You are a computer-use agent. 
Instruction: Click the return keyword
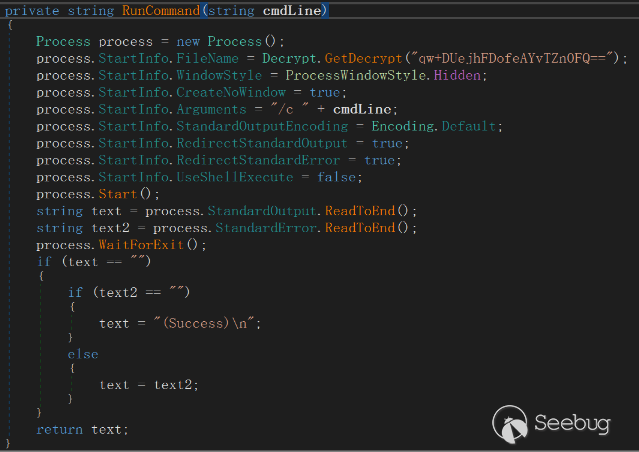[x=59, y=430]
